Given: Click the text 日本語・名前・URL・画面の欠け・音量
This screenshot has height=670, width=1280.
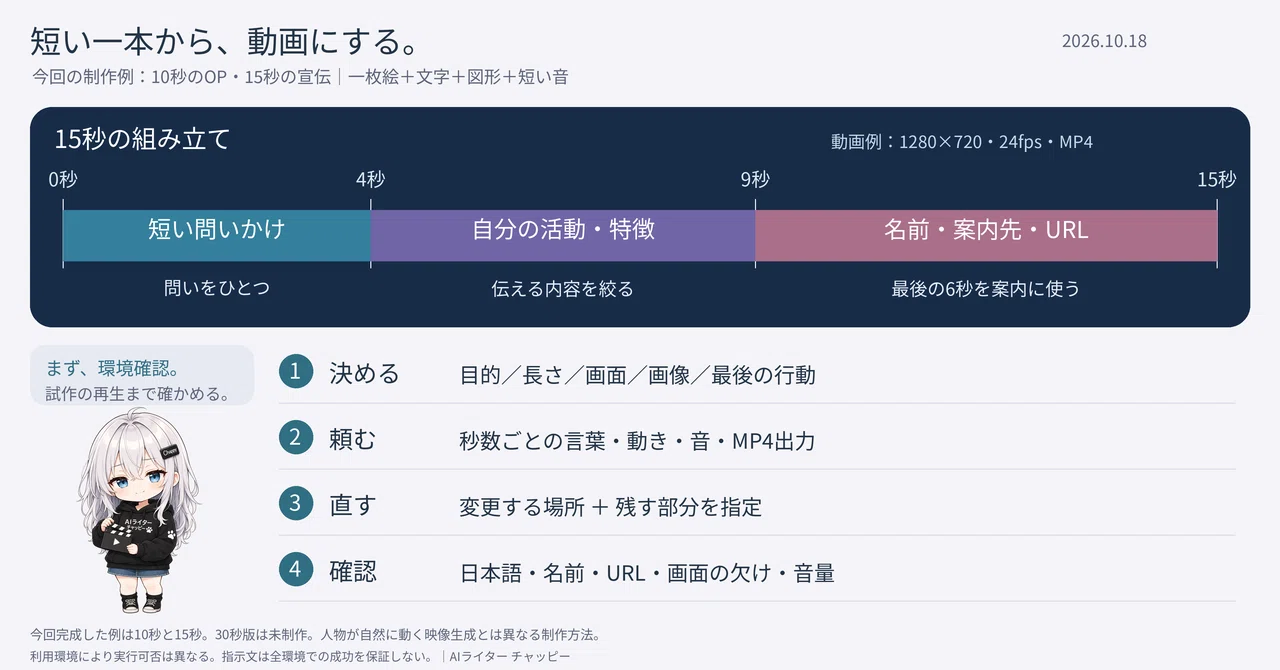Looking at the screenshot, I should [x=647, y=573].
